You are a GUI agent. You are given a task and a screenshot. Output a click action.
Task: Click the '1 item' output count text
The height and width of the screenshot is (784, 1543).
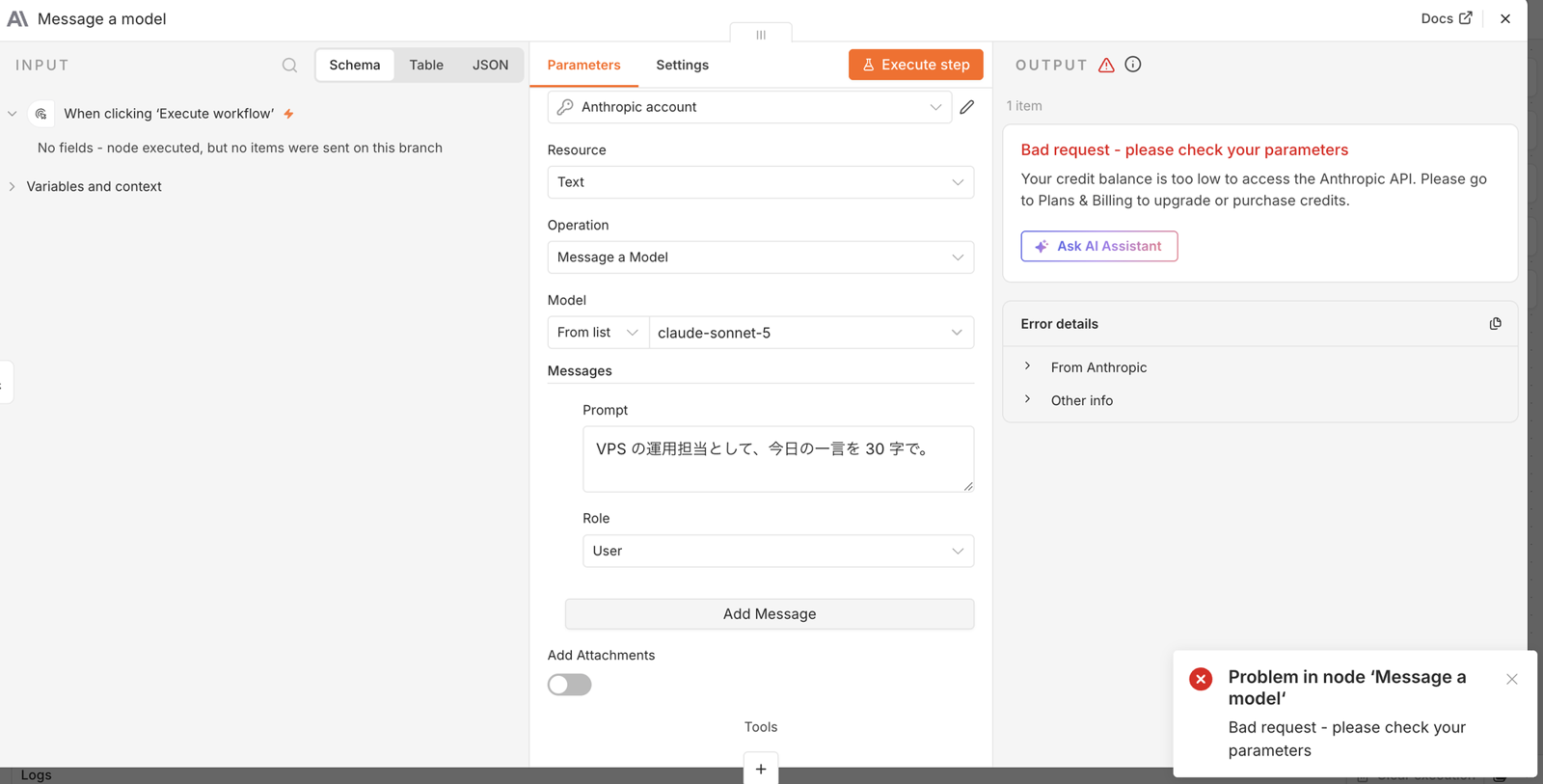(x=1024, y=106)
